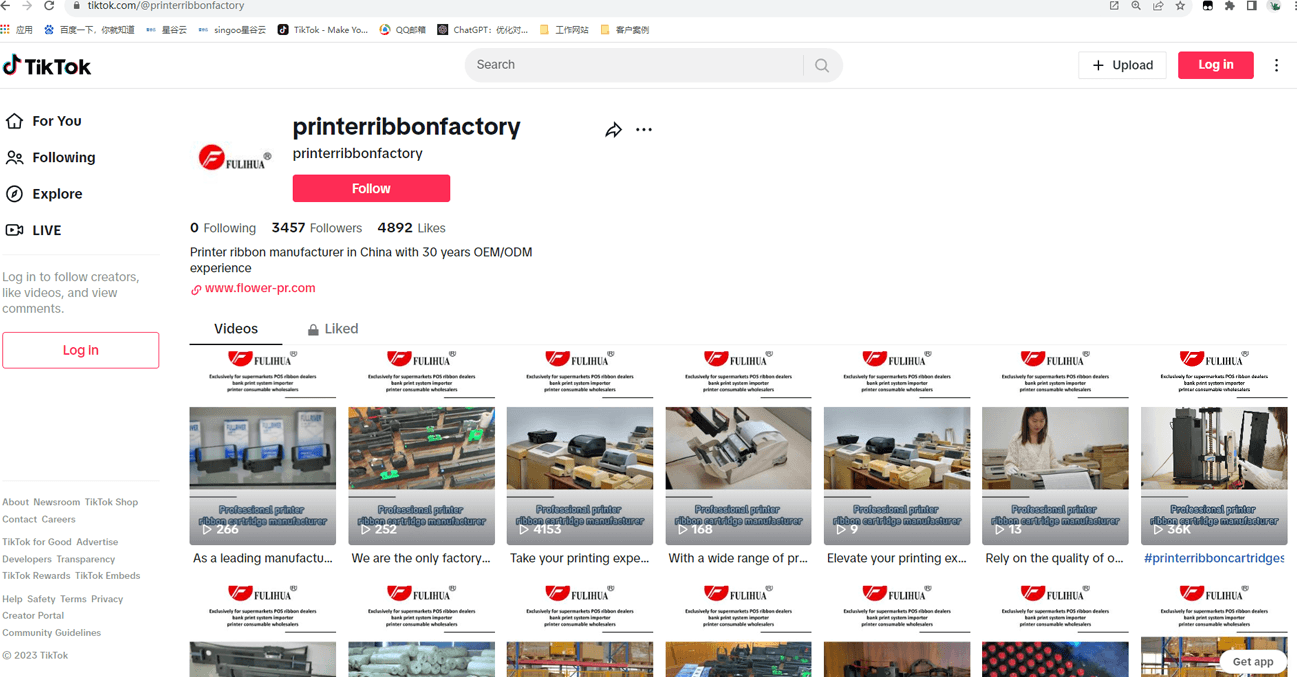The image size is (1297, 677).
Task: Open the Advertise footer link
Action: [x=97, y=542]
